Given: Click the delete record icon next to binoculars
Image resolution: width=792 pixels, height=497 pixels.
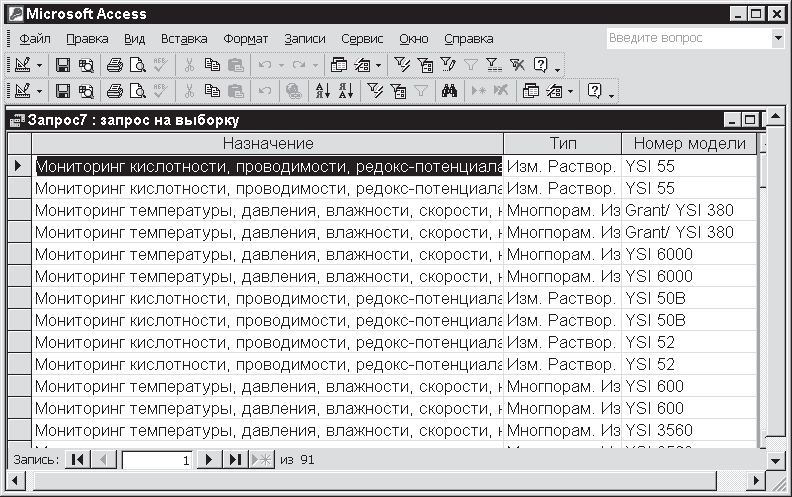Looking at the screenshot, I should coord(501,91).
